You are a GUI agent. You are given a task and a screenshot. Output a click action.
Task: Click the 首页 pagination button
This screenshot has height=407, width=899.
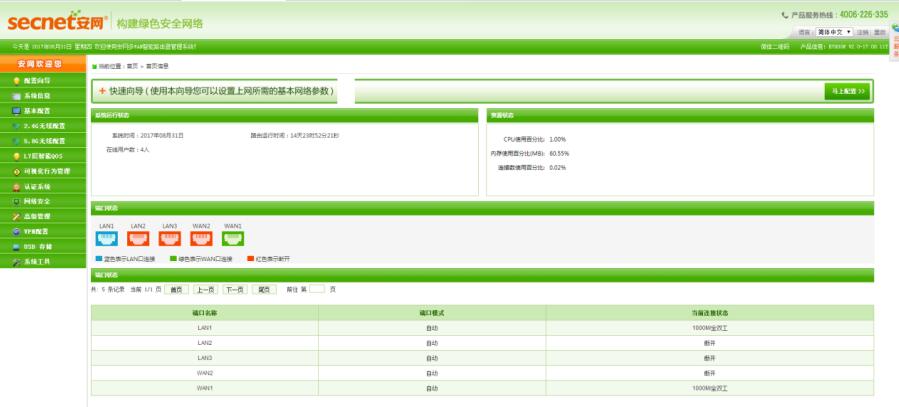click(176, 289)
